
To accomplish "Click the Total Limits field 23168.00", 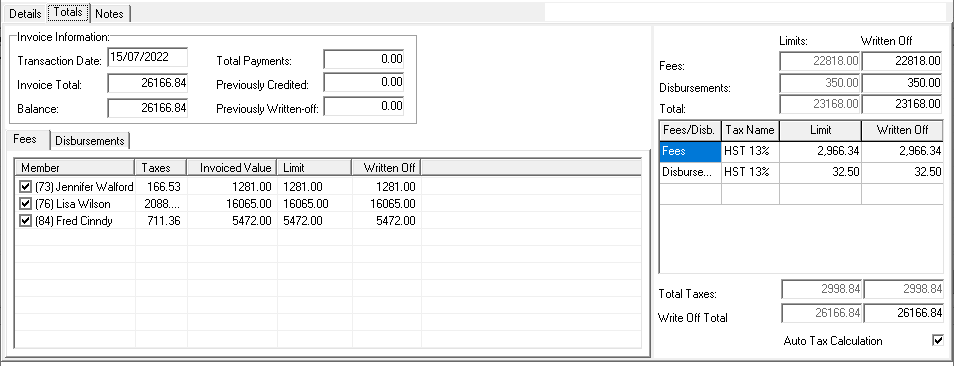I will click(x=820, y=104).
